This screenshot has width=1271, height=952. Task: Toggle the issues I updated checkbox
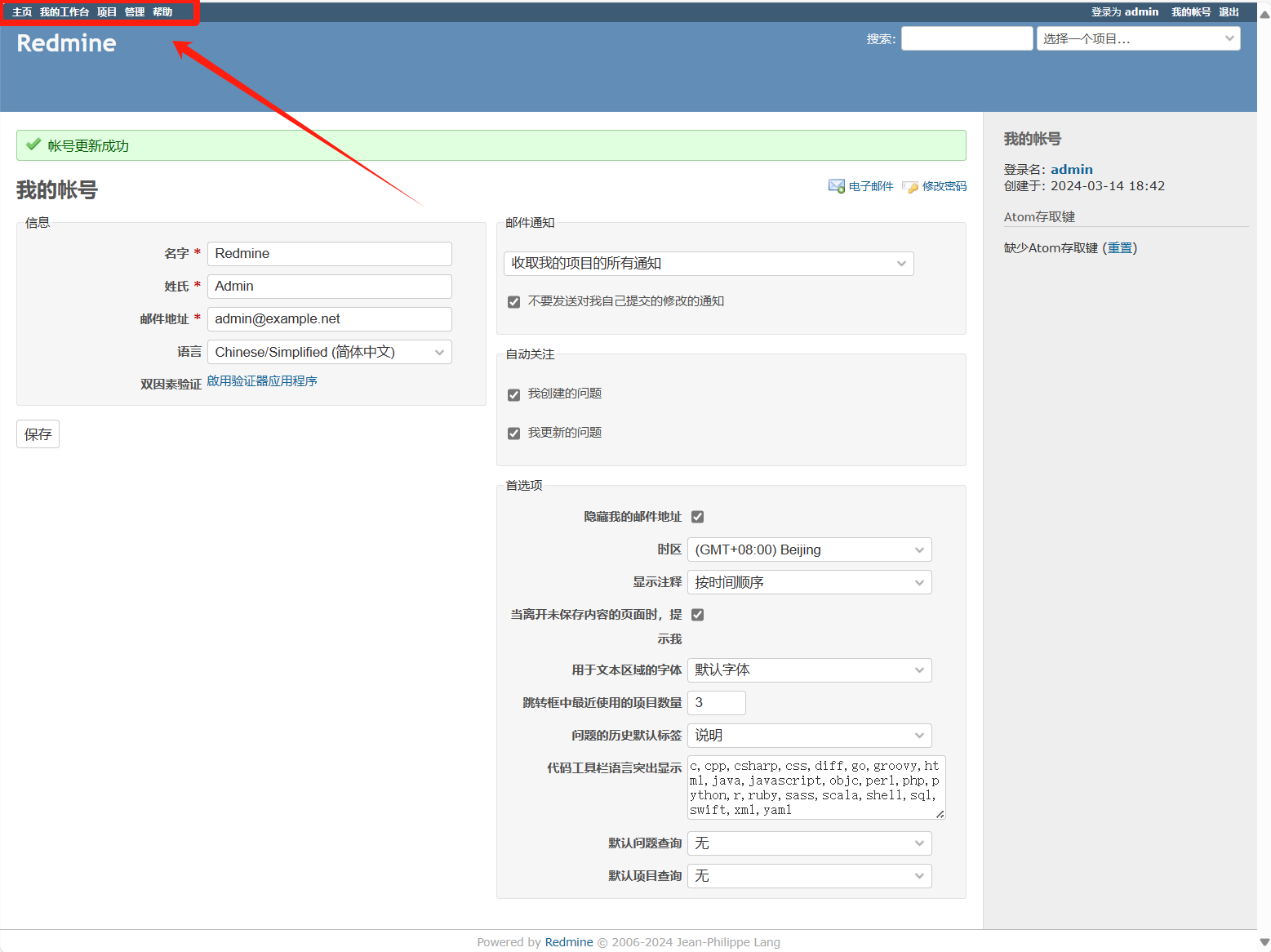pos(513,434)
